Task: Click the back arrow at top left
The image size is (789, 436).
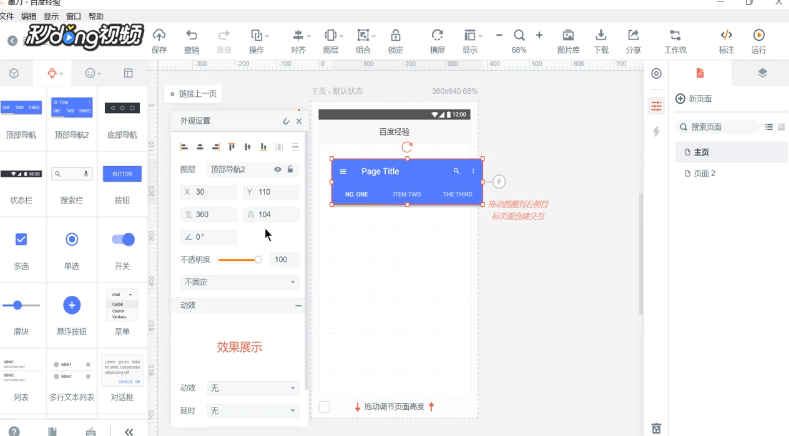Action: tap(13, 41)
